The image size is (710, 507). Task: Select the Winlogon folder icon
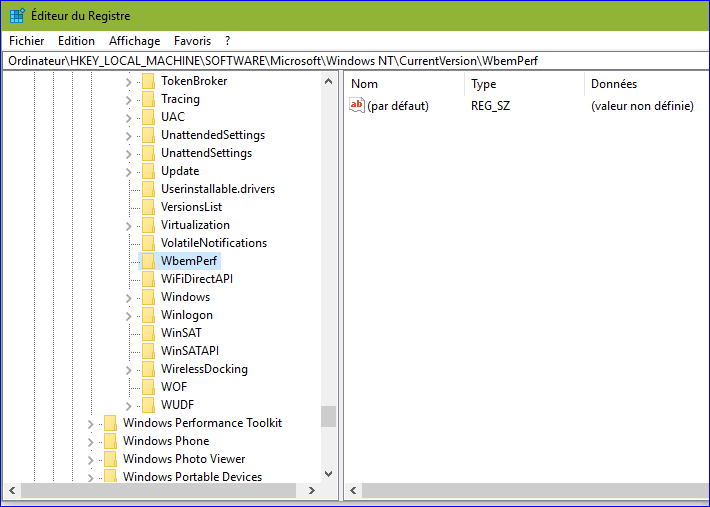tap(148, 315)
